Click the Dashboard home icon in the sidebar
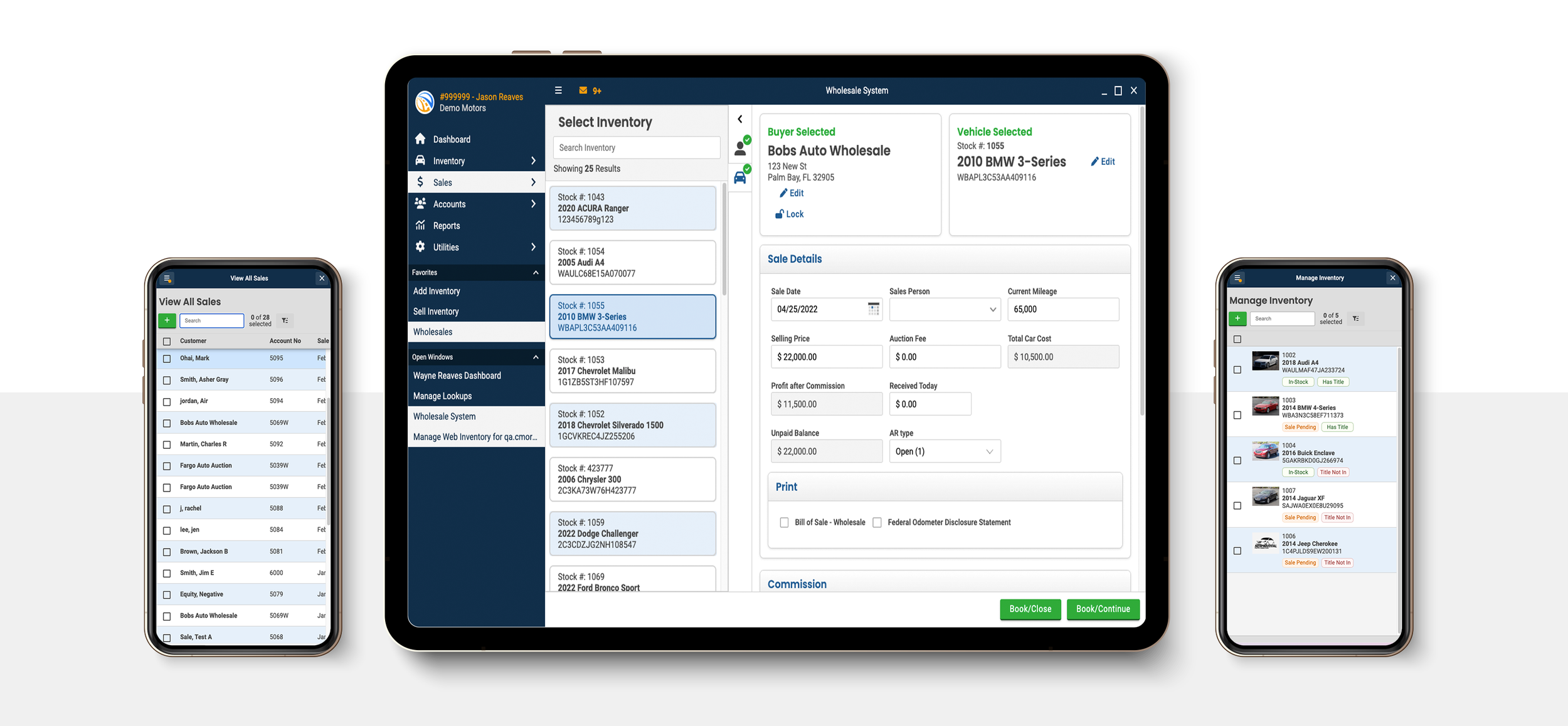Image resolution: width=1568 pixels, height=726 pixels. (420, 139)
